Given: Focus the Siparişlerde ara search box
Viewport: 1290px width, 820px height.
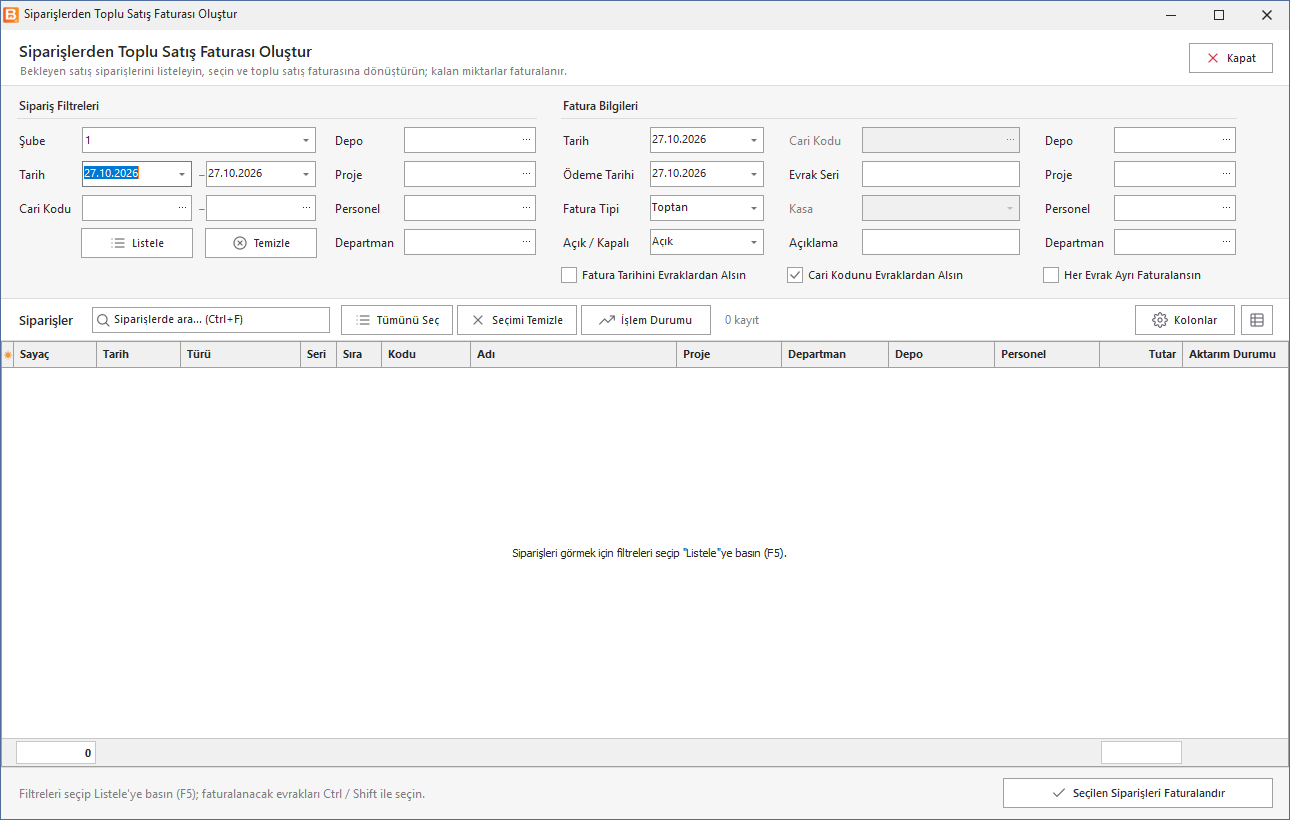Looking at the screenshot, I should tap(211, 320).
